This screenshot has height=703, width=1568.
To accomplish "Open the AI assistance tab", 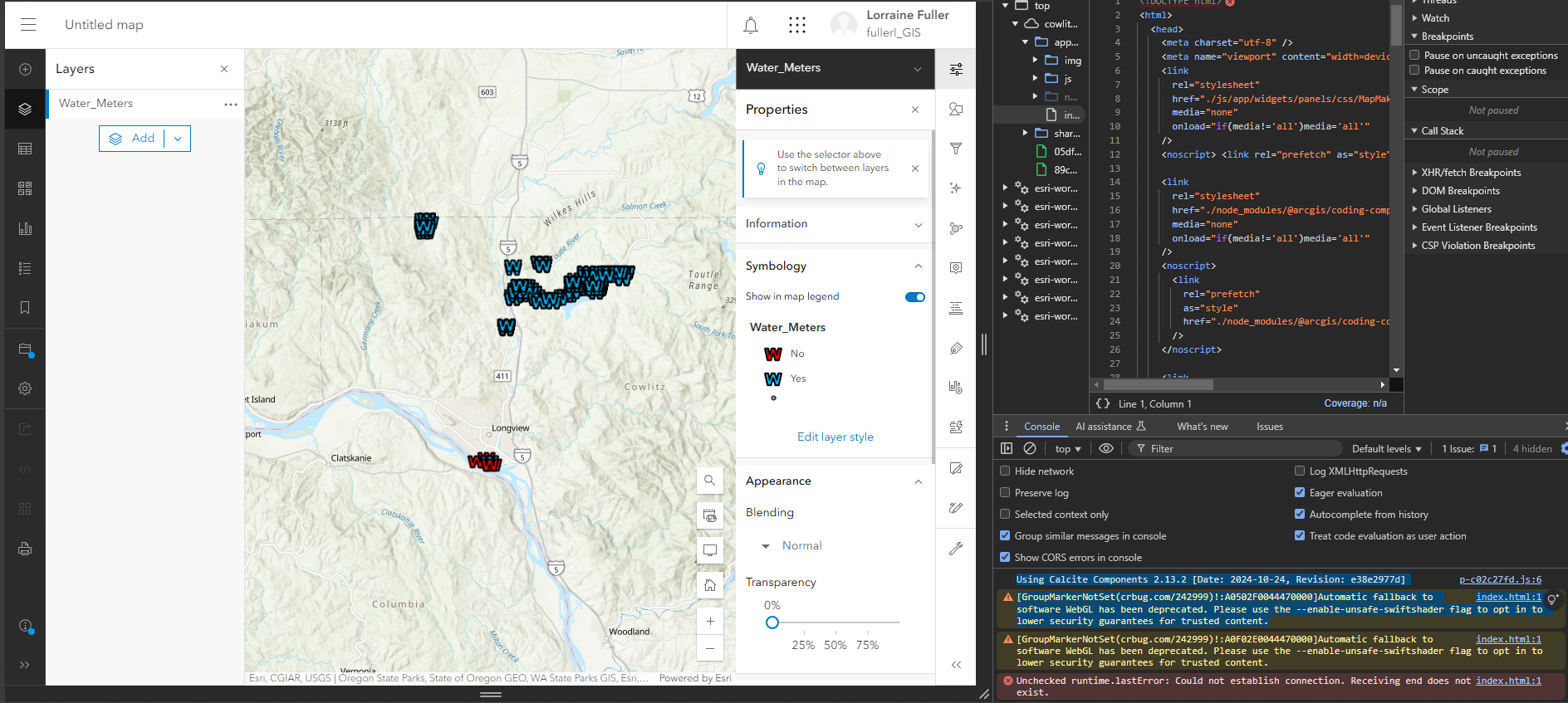I will pyautogui.click(x=1110, y=427).
